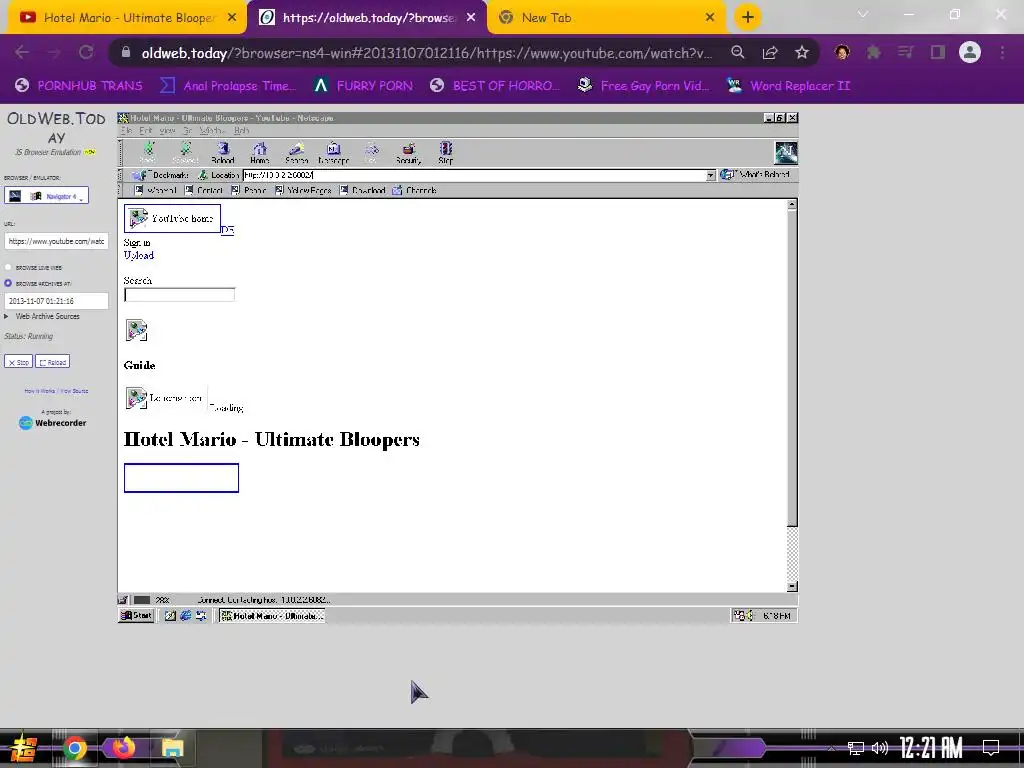Click the volume icon in system tray
1024x768 pixels.
pos(880,748)
